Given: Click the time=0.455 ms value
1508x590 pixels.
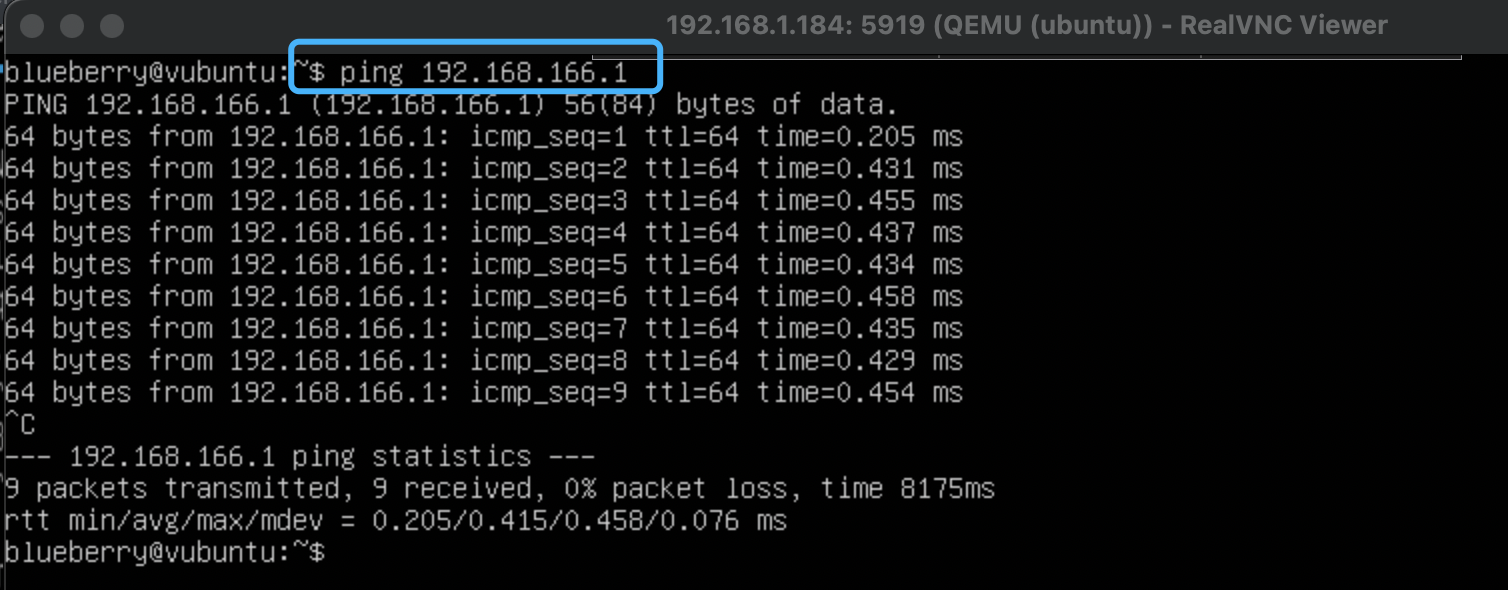Looking at the screenshot, I should tap(859, 201).
